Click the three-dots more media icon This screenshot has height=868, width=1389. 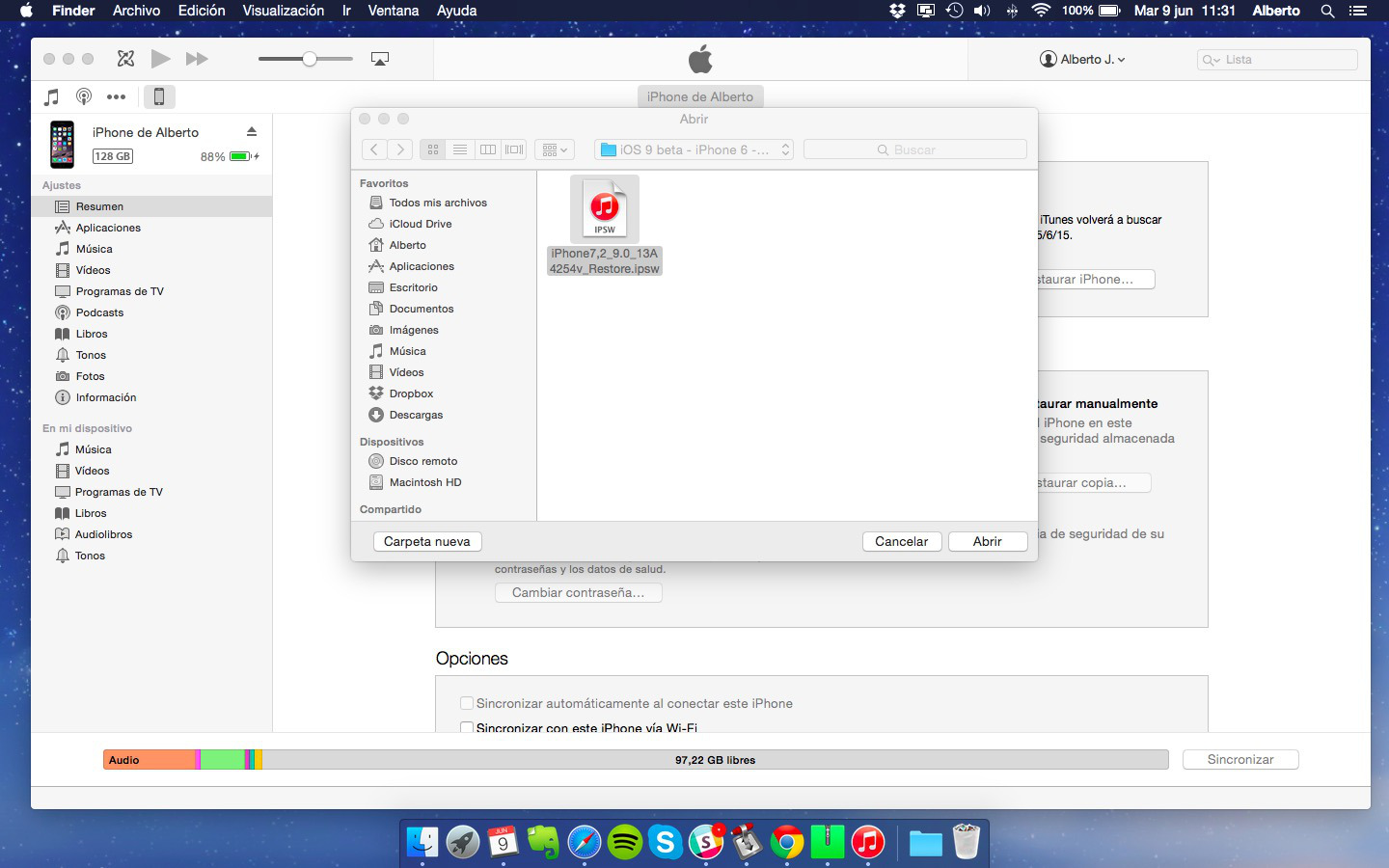coord(117,96)
